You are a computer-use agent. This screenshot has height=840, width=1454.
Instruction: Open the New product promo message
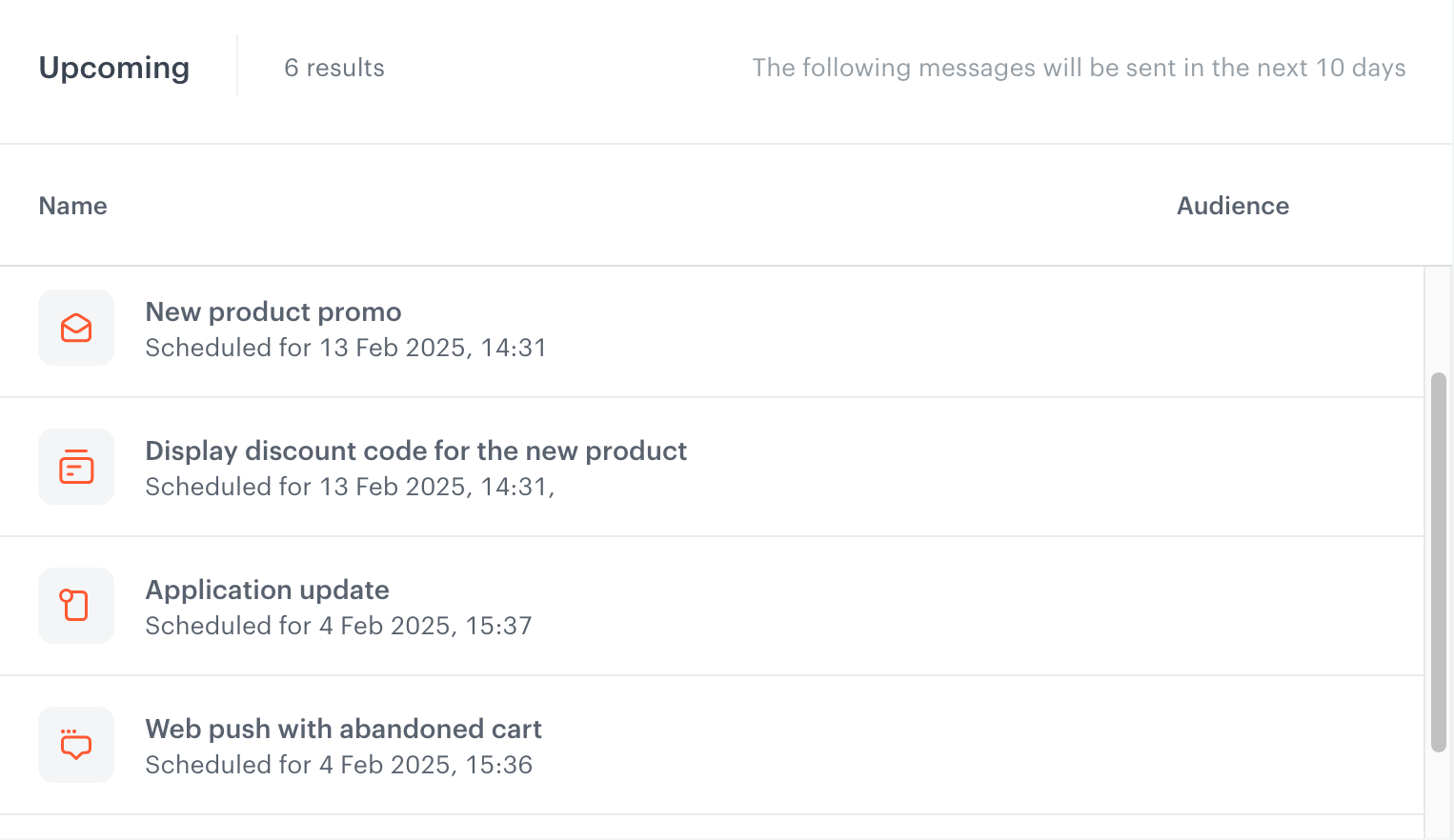273,312
